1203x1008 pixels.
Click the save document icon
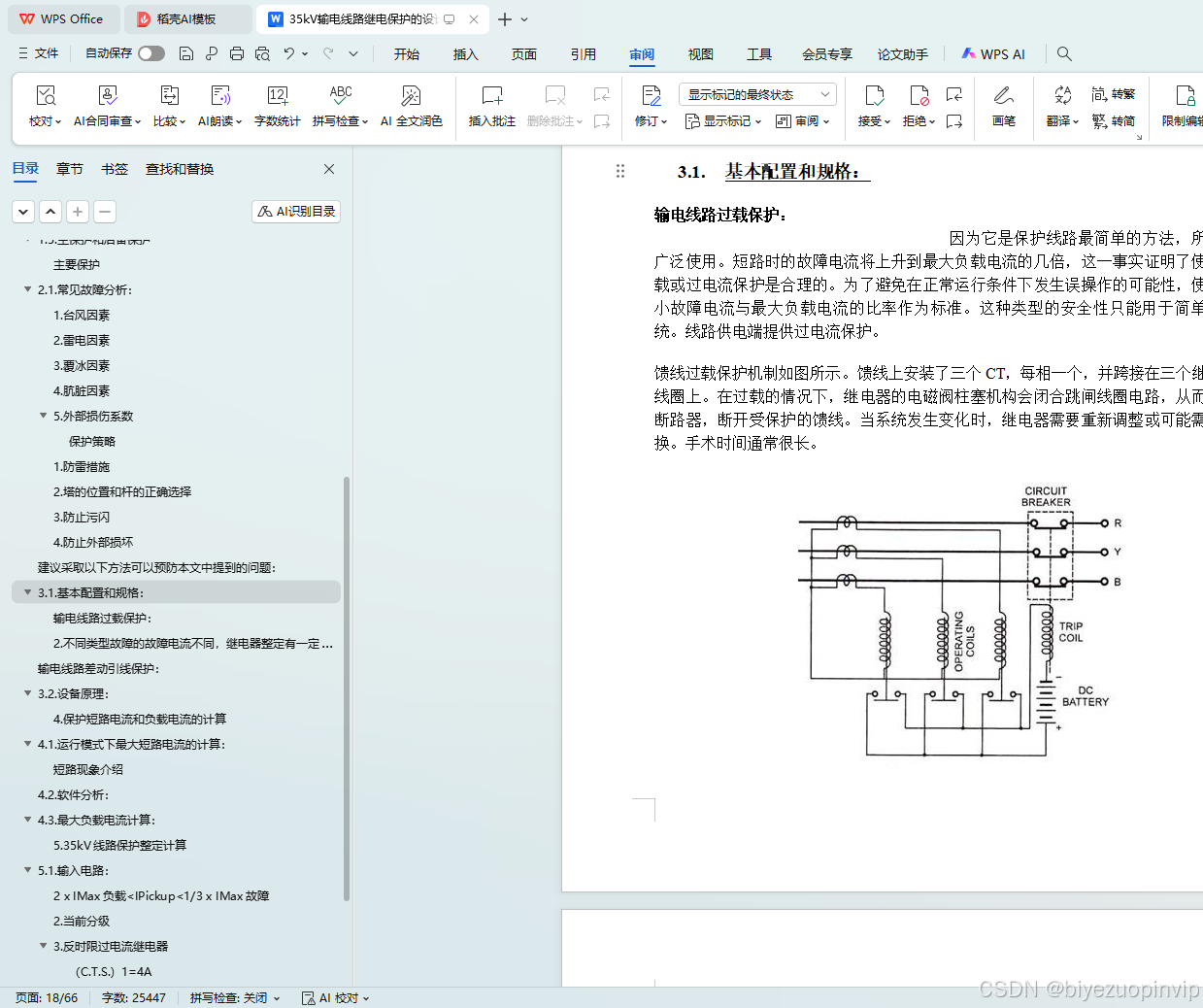(x=186, y=53)
